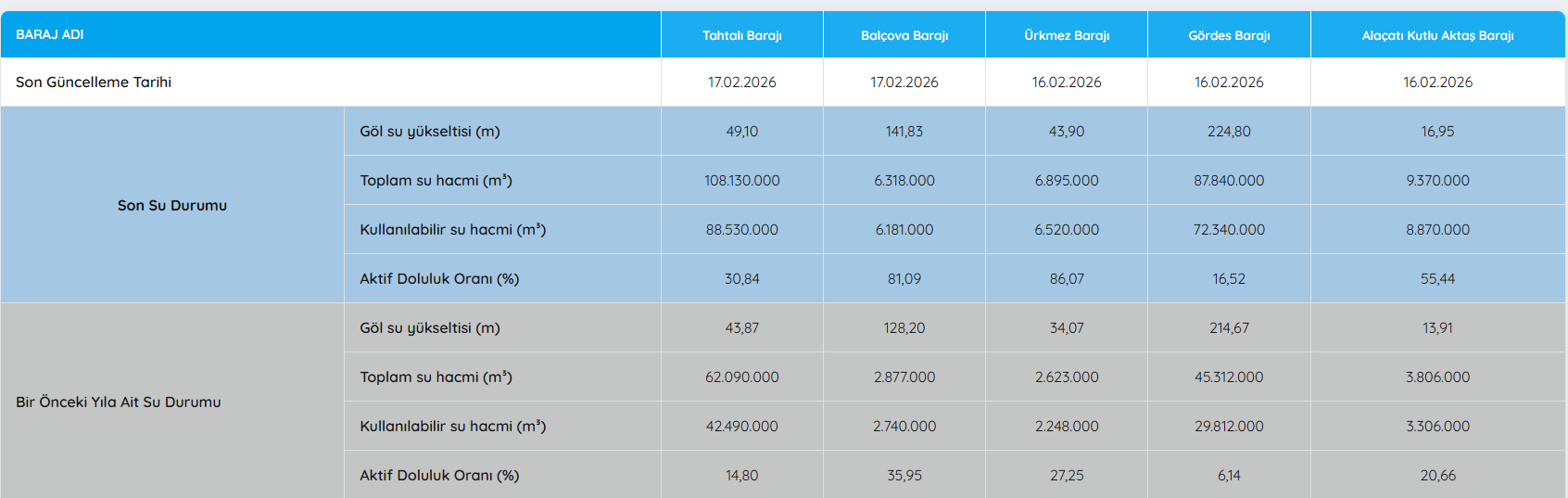Click the Gördes Barajı column header

(1229, 35)
